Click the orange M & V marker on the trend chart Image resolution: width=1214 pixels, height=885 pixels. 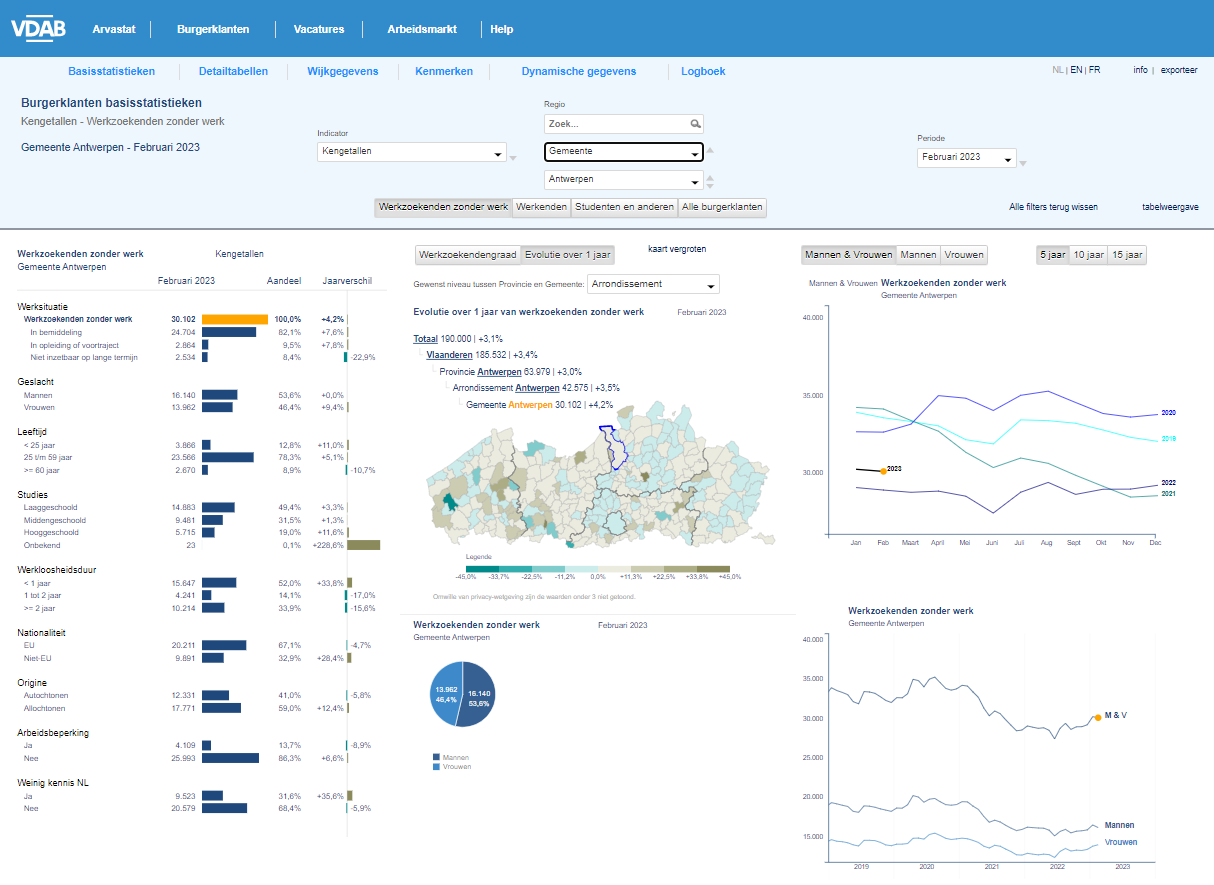pos(1097,717)
